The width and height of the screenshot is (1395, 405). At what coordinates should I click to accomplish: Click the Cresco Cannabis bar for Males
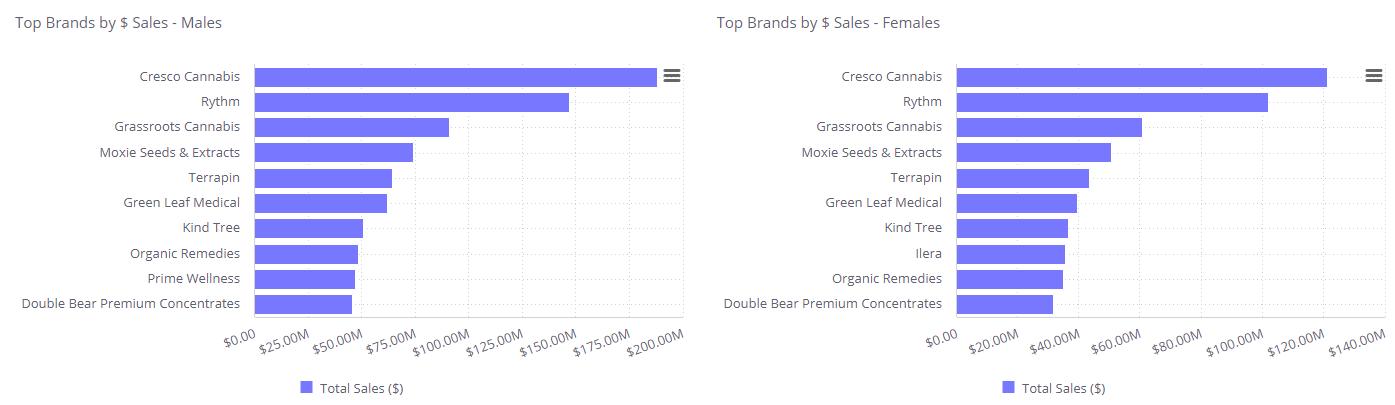pyautogui.click(x=455, y=77)
